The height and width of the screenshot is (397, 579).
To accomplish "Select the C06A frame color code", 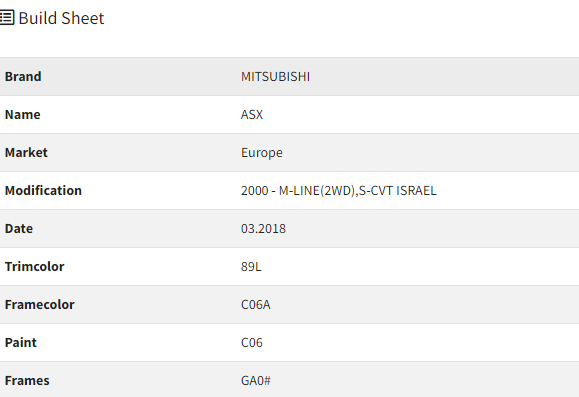I will coord(256,305).
